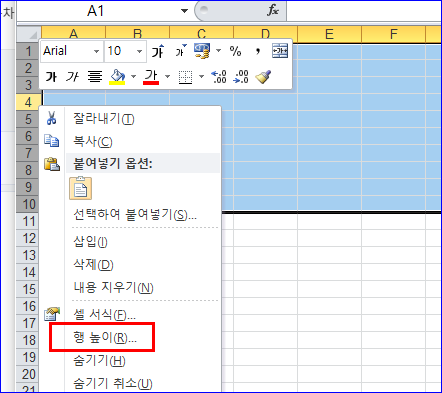The image size is (442, 393).
Task: Click merge and center icon
Action: point(280,51)
